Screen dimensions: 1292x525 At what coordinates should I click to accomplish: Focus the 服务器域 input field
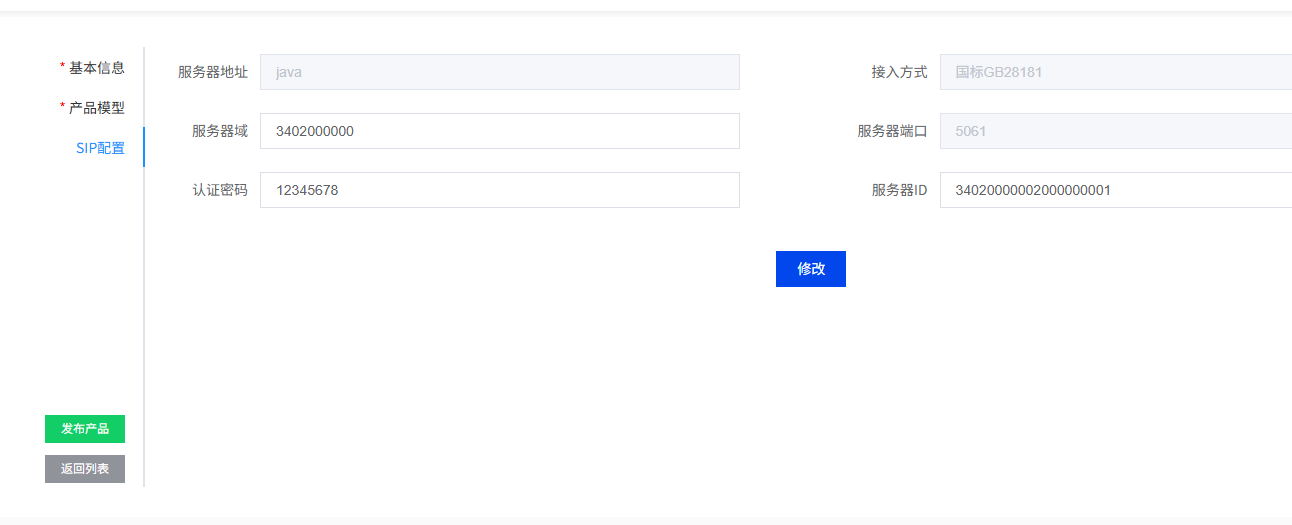[499, 131]
